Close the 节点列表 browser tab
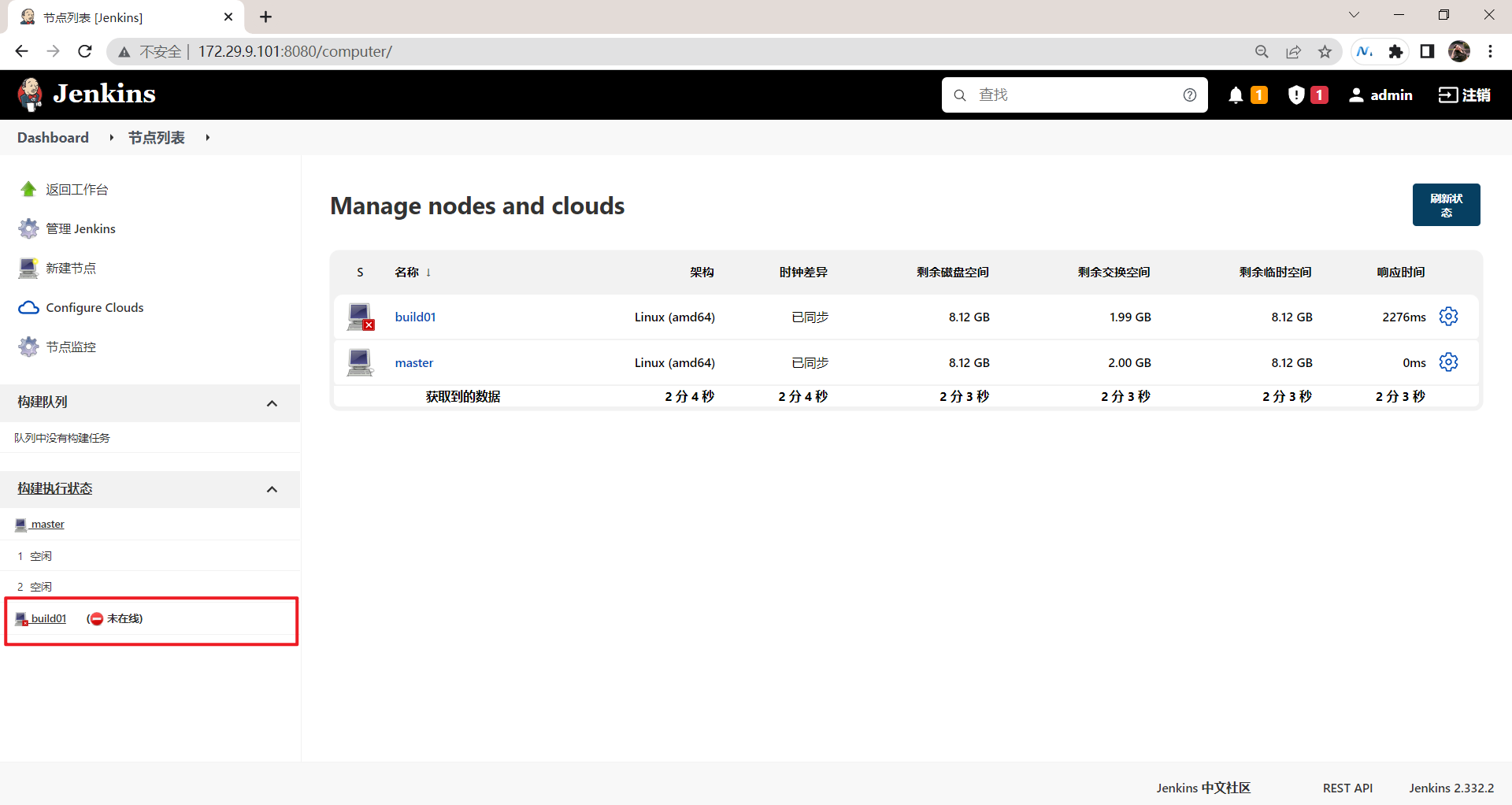1512x805 pixels. point(228,17)
